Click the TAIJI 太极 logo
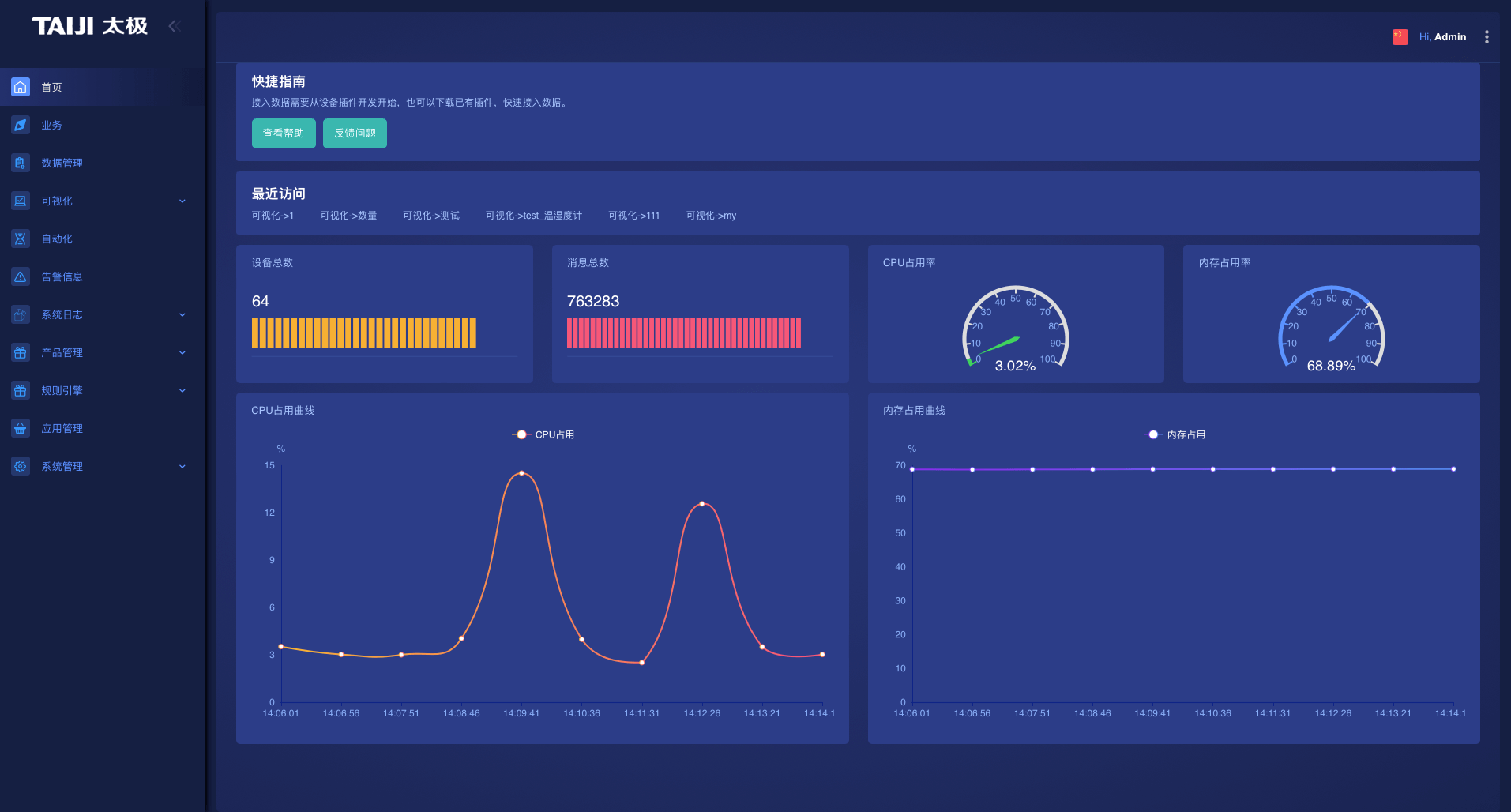The height and width of the screenshot is (812, 1511). pyautogui.click(x=89, y=26)
